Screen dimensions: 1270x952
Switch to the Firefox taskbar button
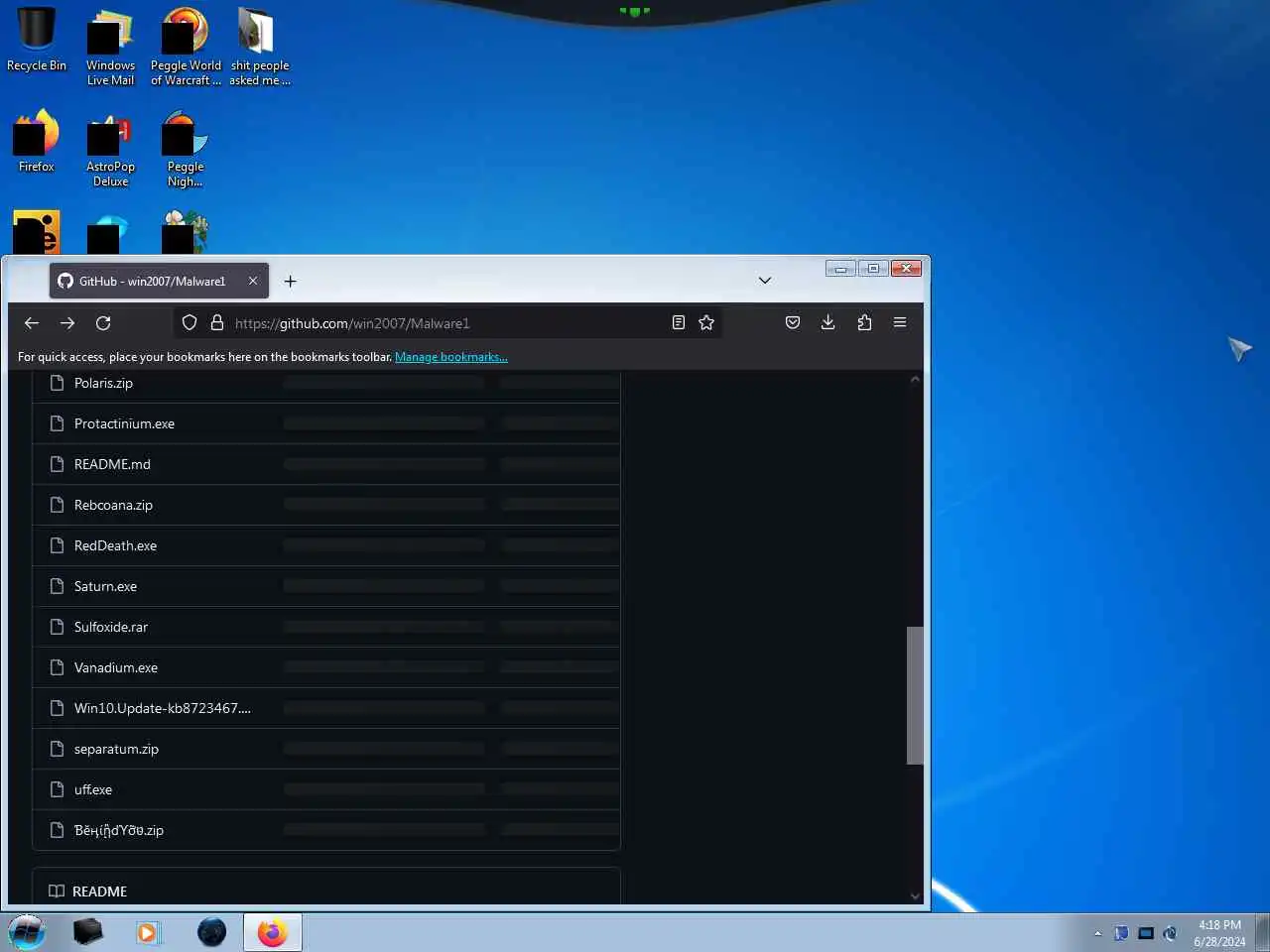(x=272, y=932)
